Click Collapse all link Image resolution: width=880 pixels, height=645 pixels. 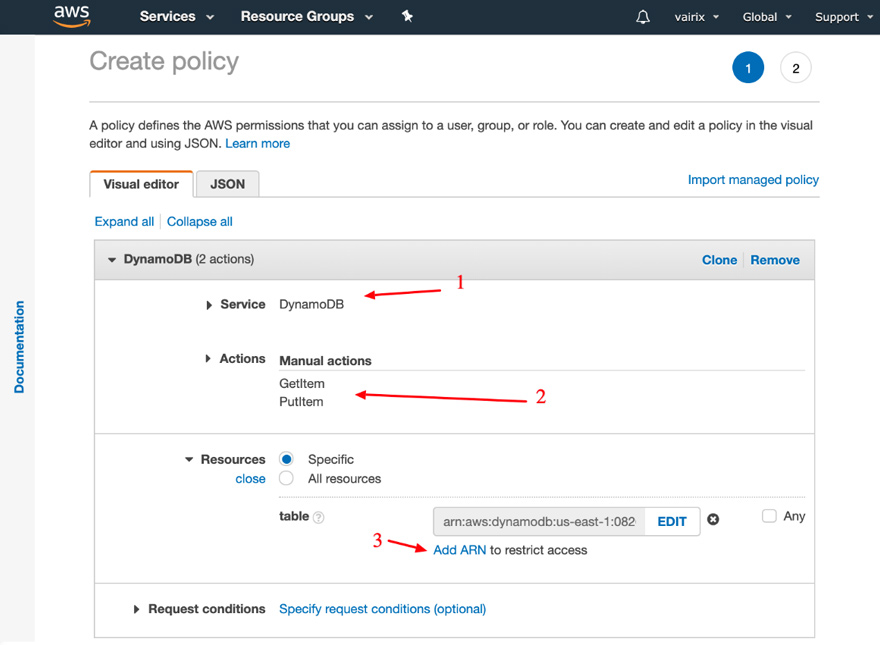pos(200,222)
